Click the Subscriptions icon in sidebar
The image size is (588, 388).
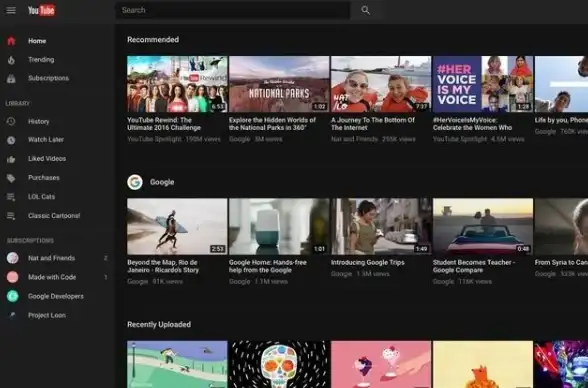[11, 78]
